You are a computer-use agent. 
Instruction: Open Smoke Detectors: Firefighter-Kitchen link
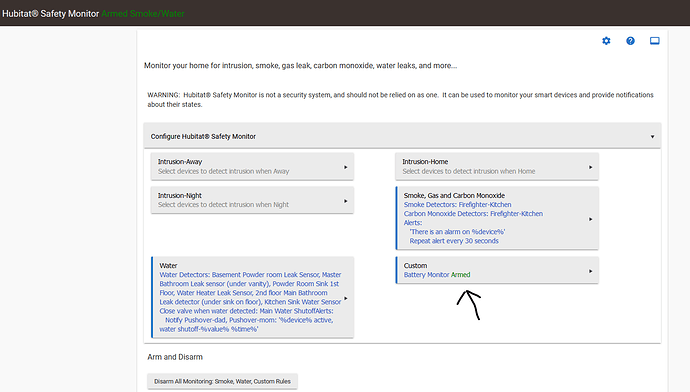click(457, 205)
